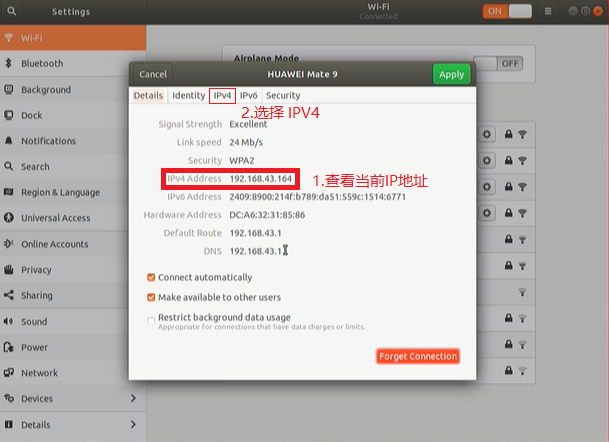Open Privacy settings in sidebar

(36, 270)
